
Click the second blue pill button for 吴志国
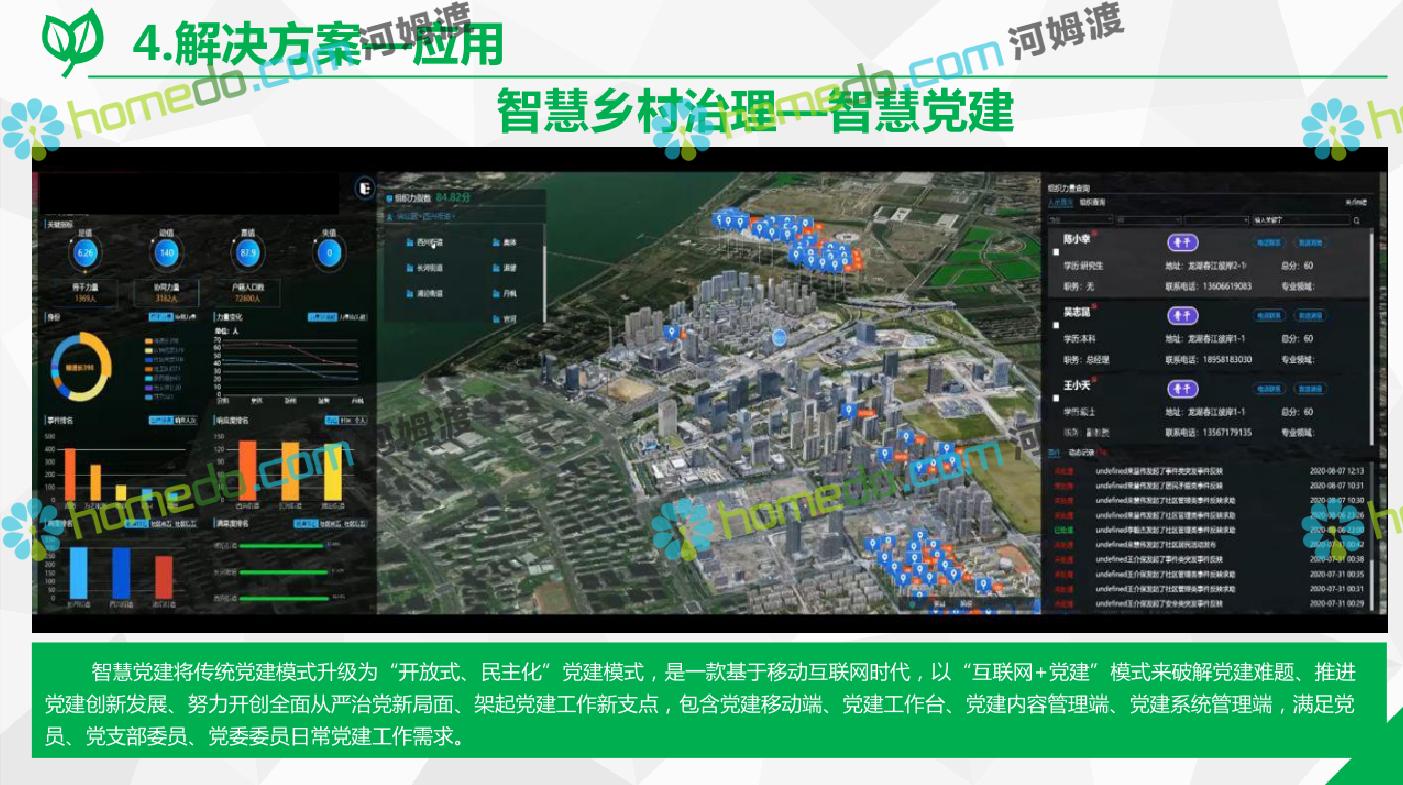[1311, 316]
